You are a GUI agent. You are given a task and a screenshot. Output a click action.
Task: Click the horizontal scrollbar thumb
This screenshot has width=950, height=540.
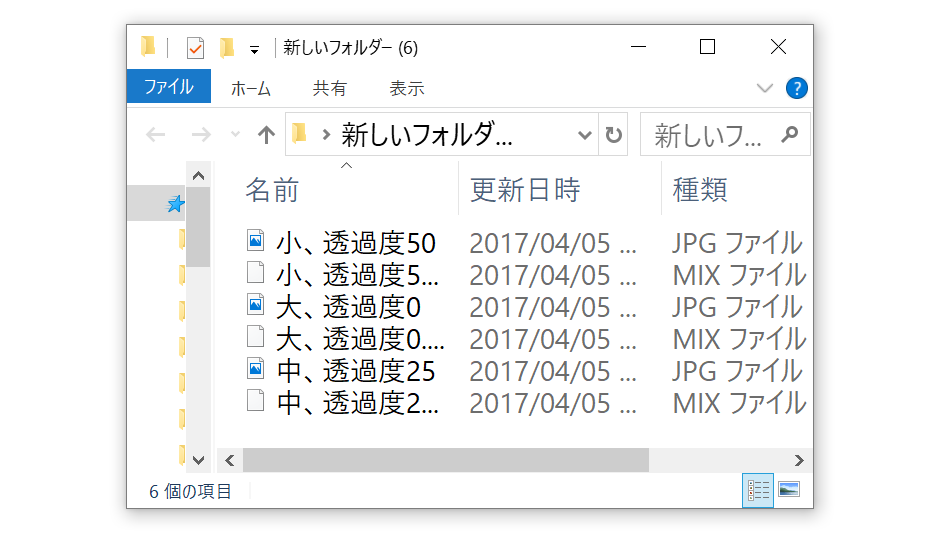point(446,461)
